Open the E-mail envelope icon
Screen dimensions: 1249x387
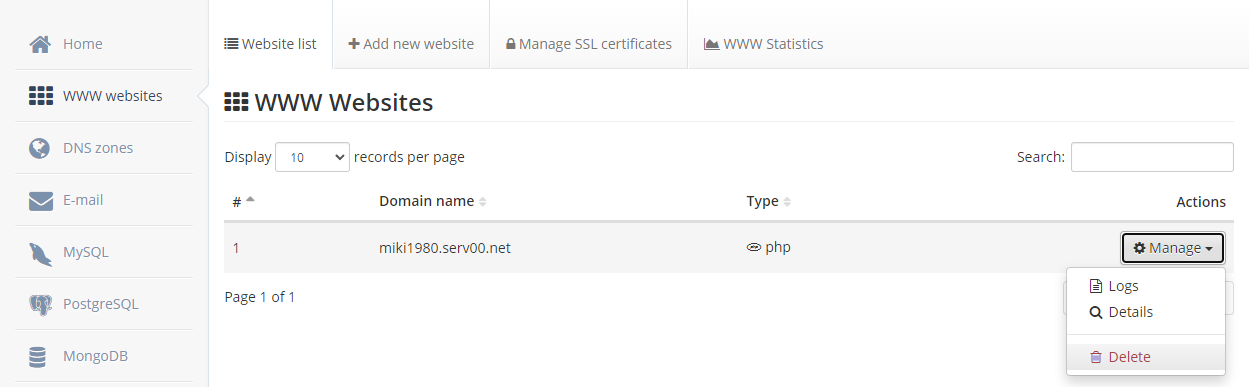[40, 200]
